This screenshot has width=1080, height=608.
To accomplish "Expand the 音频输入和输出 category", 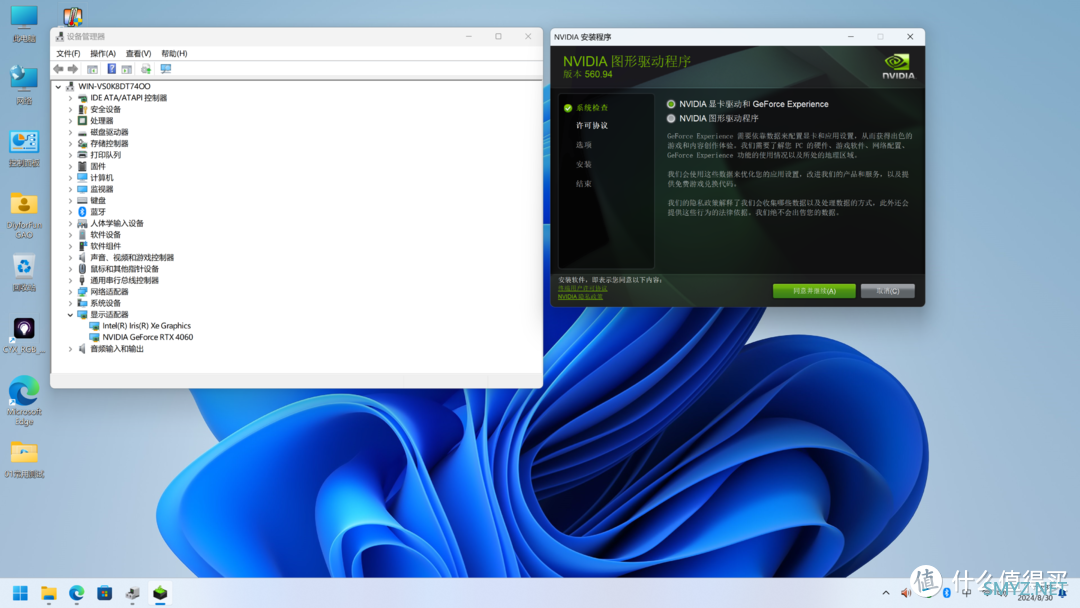I will (70, 349).
